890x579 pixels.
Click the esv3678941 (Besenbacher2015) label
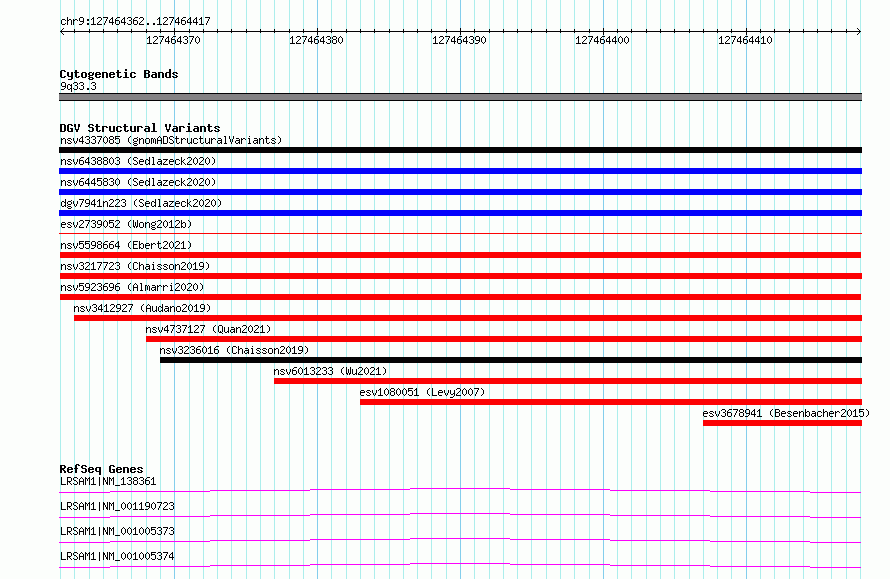coord(786,413)
